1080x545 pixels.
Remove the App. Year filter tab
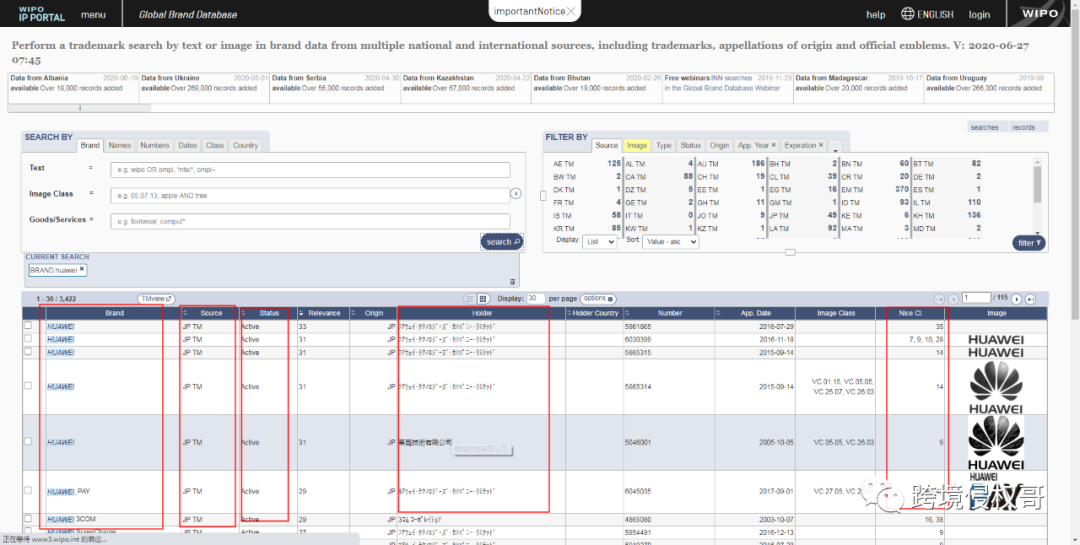point(773,145)
